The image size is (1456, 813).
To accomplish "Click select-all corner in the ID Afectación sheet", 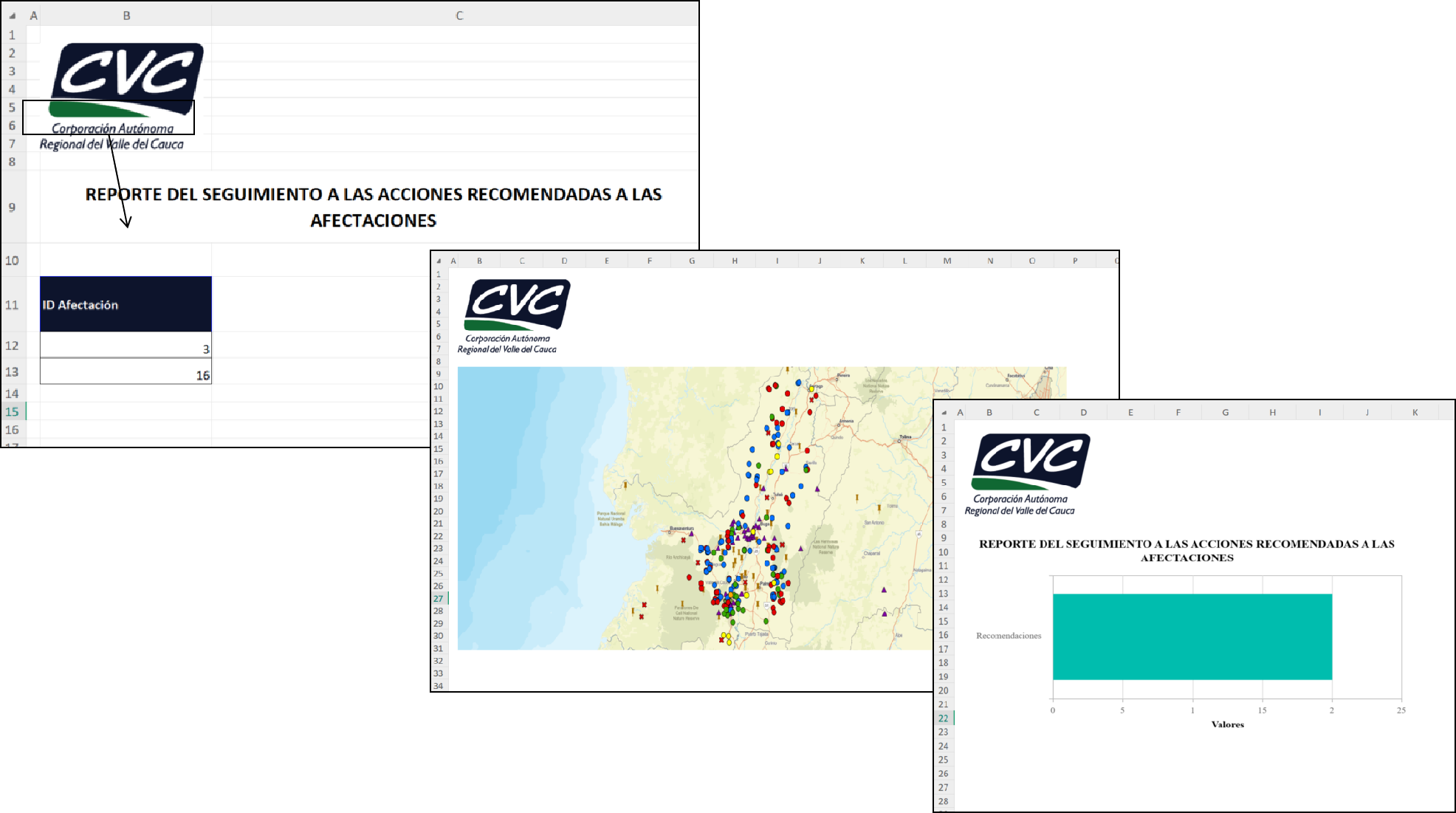I will pyautogui.click(x=12, y=15).
